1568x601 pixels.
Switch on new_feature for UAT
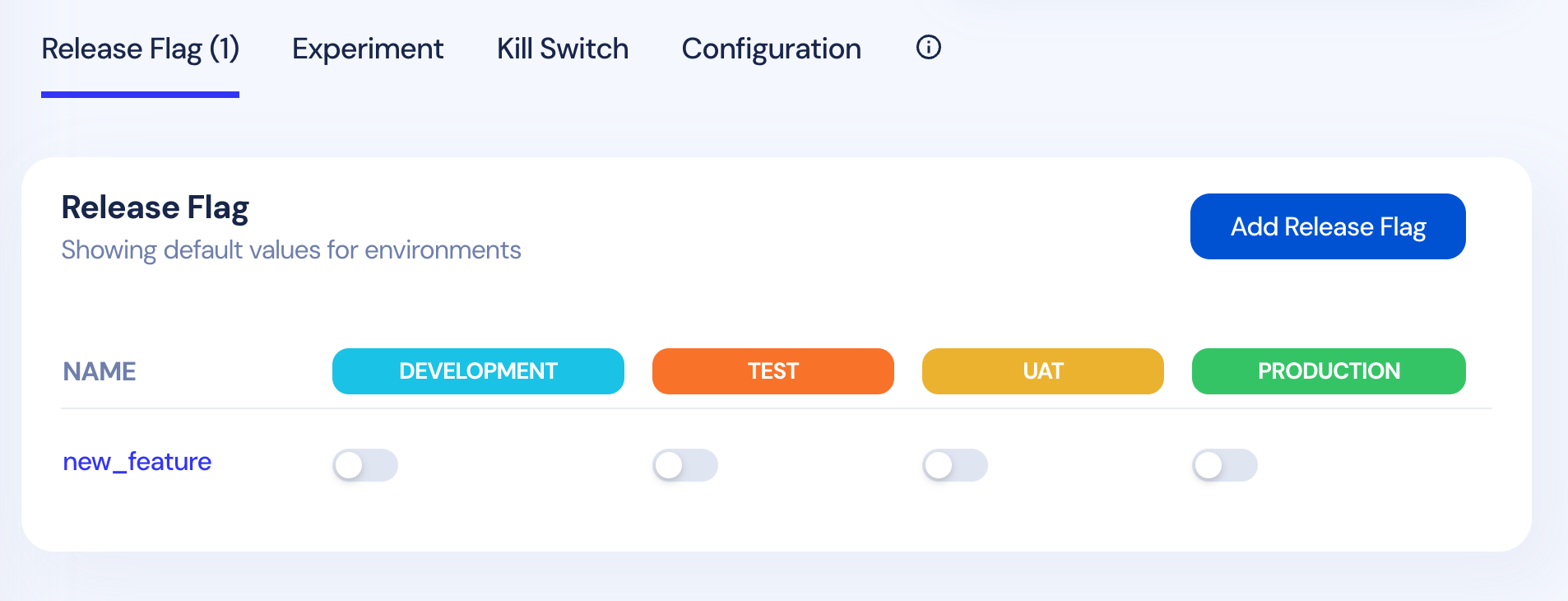(955, 465)
